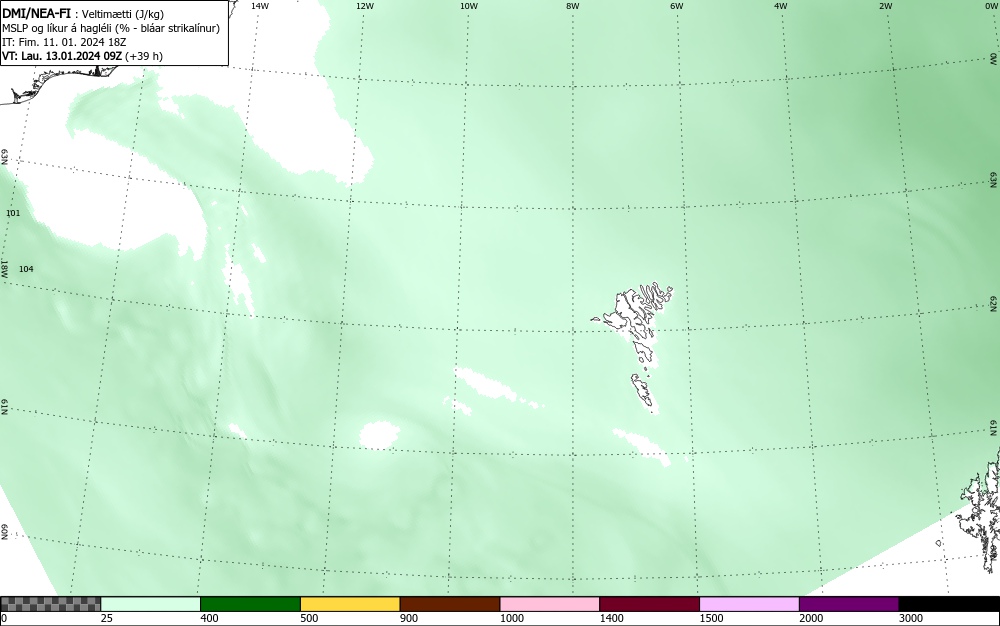The image size is (1000, 626).
Task: Click the rotated 18W longitude label
Action: tap(4, 268)
